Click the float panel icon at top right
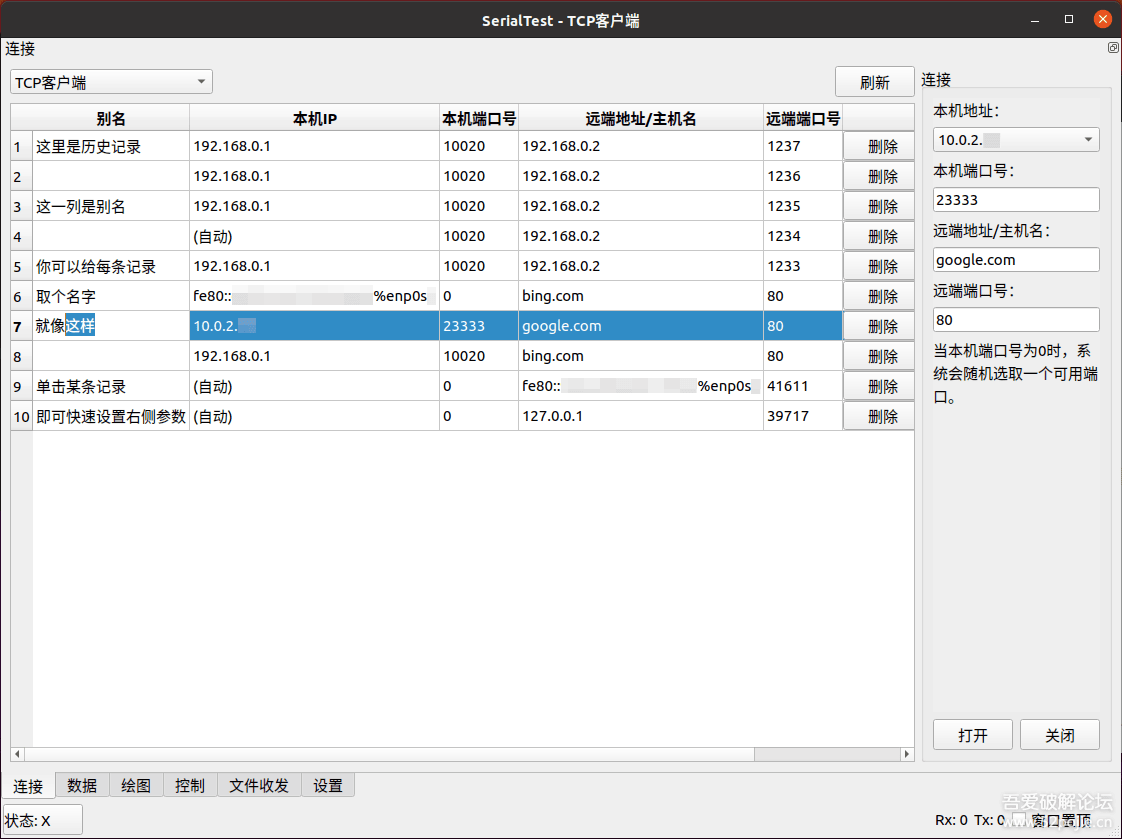Screen dimensions: 1122x839 [1113, 47]
